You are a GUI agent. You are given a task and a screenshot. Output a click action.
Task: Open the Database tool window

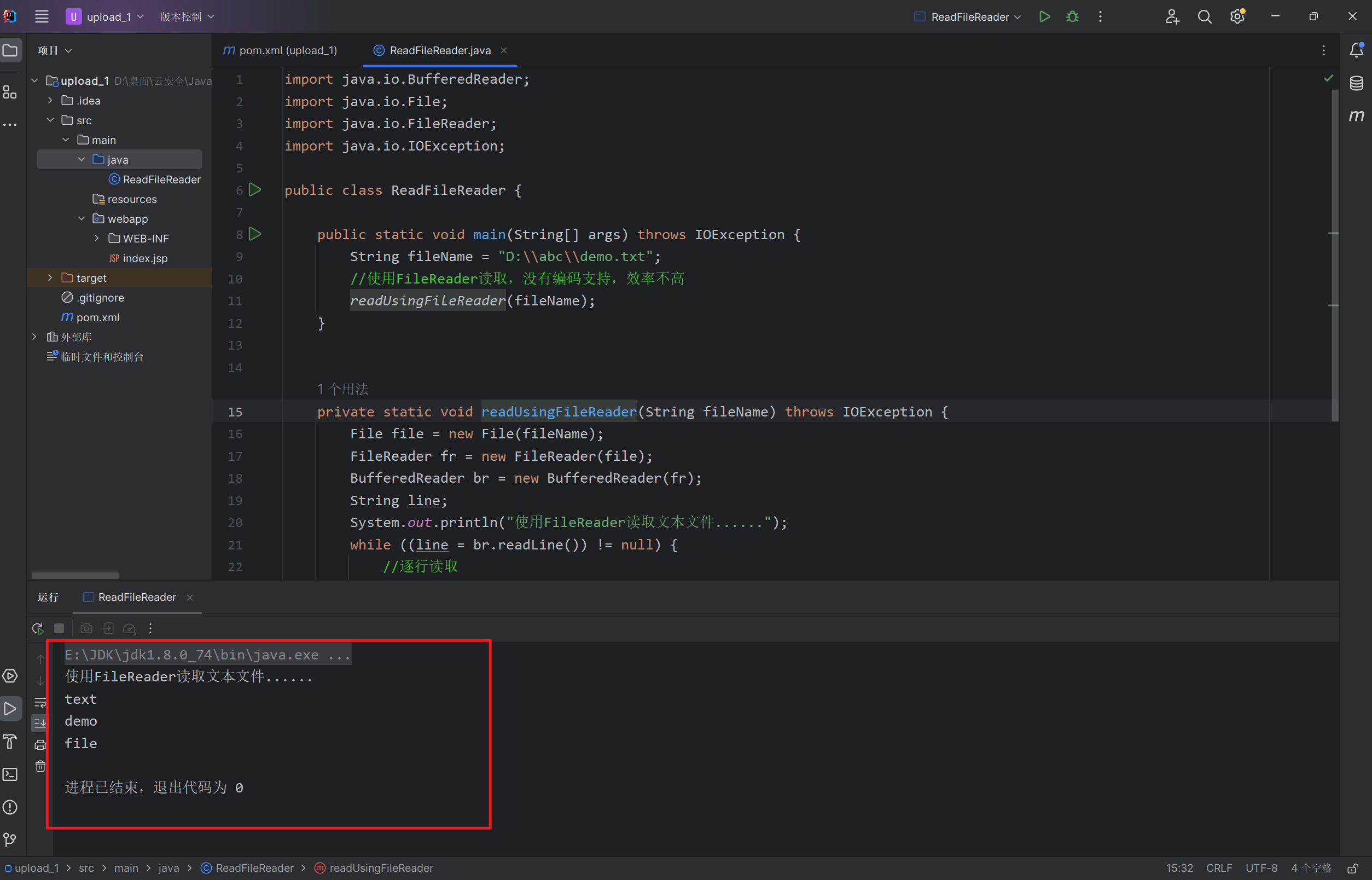pyautogui.click(x=1356, y=83)
